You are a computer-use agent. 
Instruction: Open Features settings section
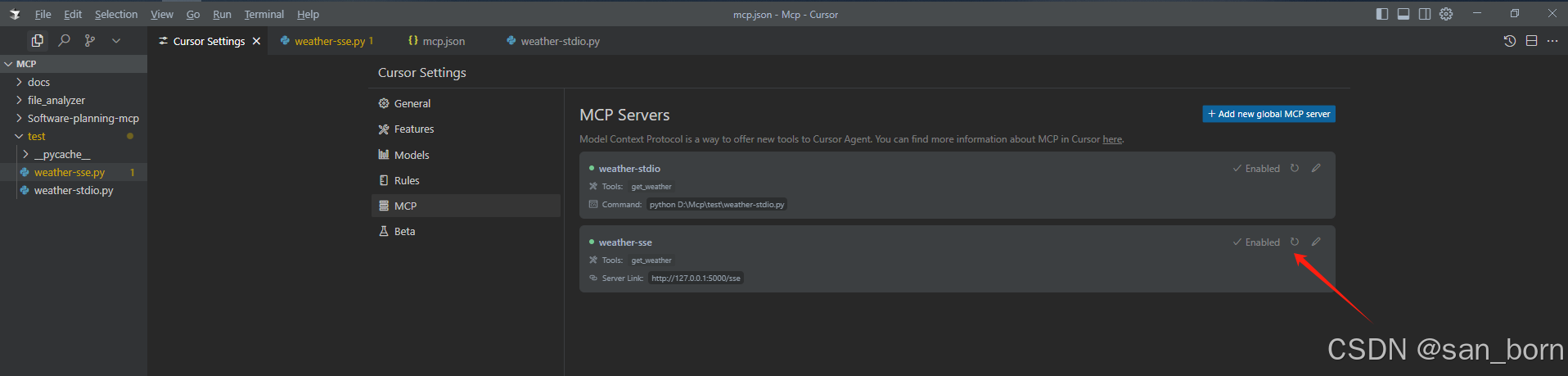[x=466, y=129]
